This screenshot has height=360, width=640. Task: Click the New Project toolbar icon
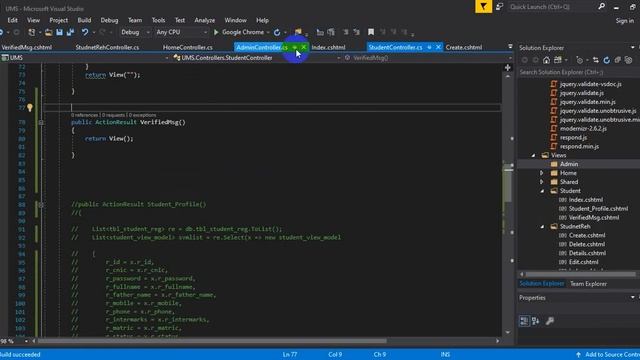pos(31,32)
